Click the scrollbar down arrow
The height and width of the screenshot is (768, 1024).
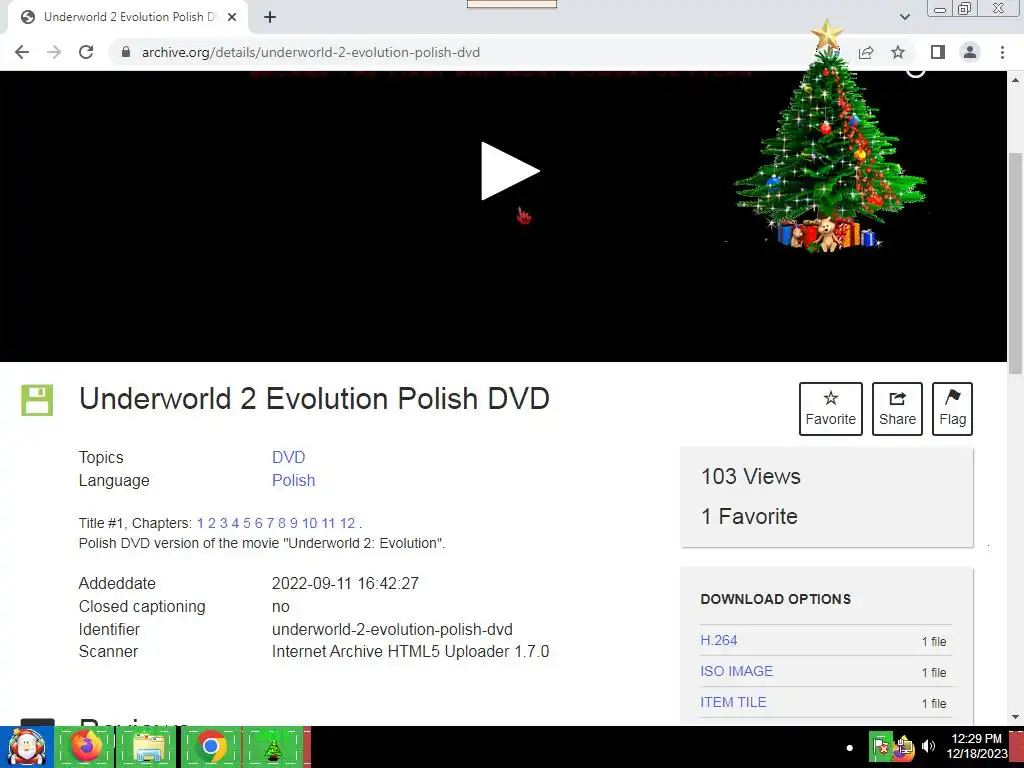(1016, 717)
